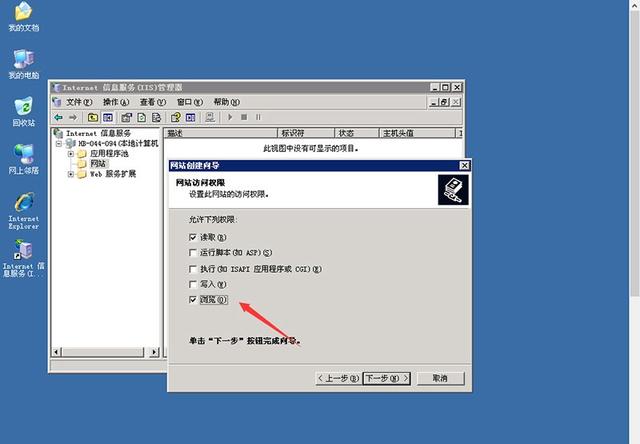Close the Web Site Creation Wizard dialog

tap(464, 165)
